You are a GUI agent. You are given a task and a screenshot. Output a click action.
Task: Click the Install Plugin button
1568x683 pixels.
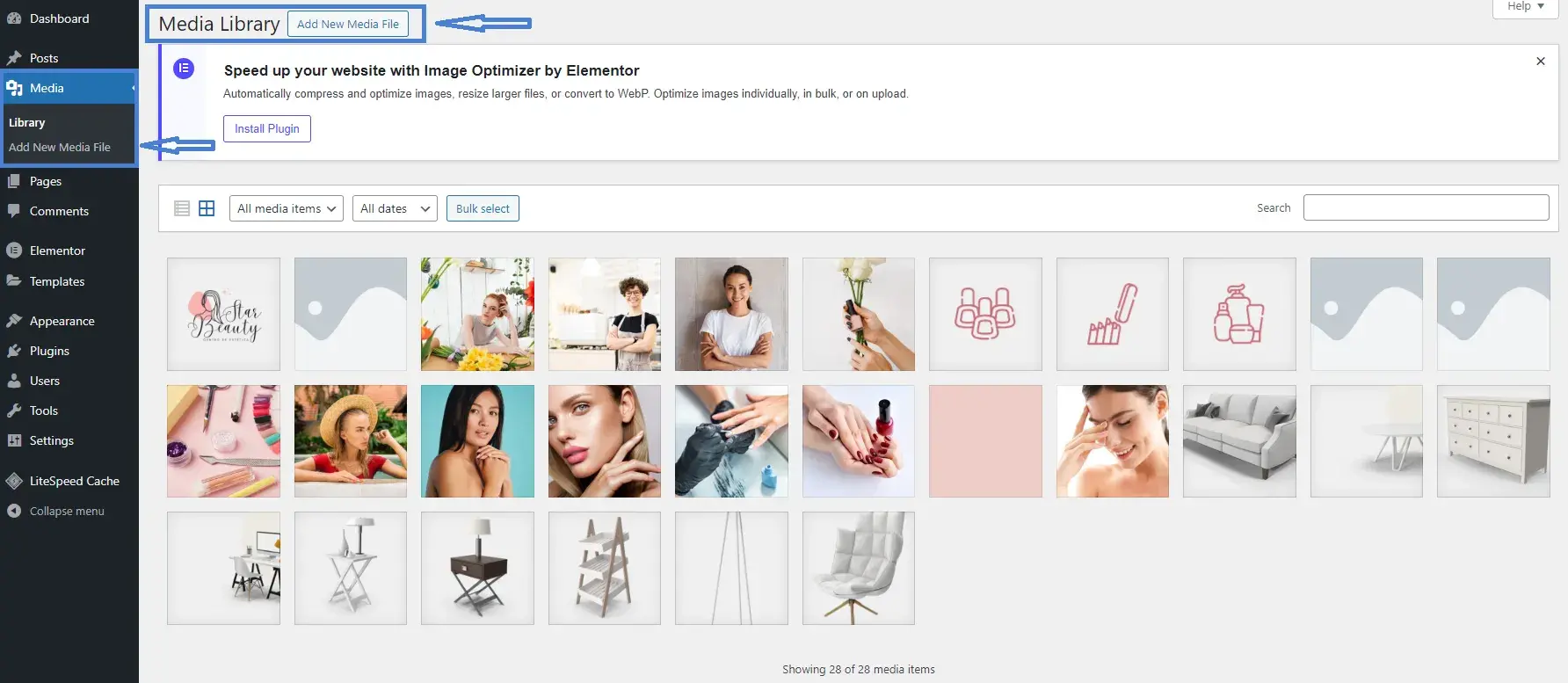click(267, 128)
